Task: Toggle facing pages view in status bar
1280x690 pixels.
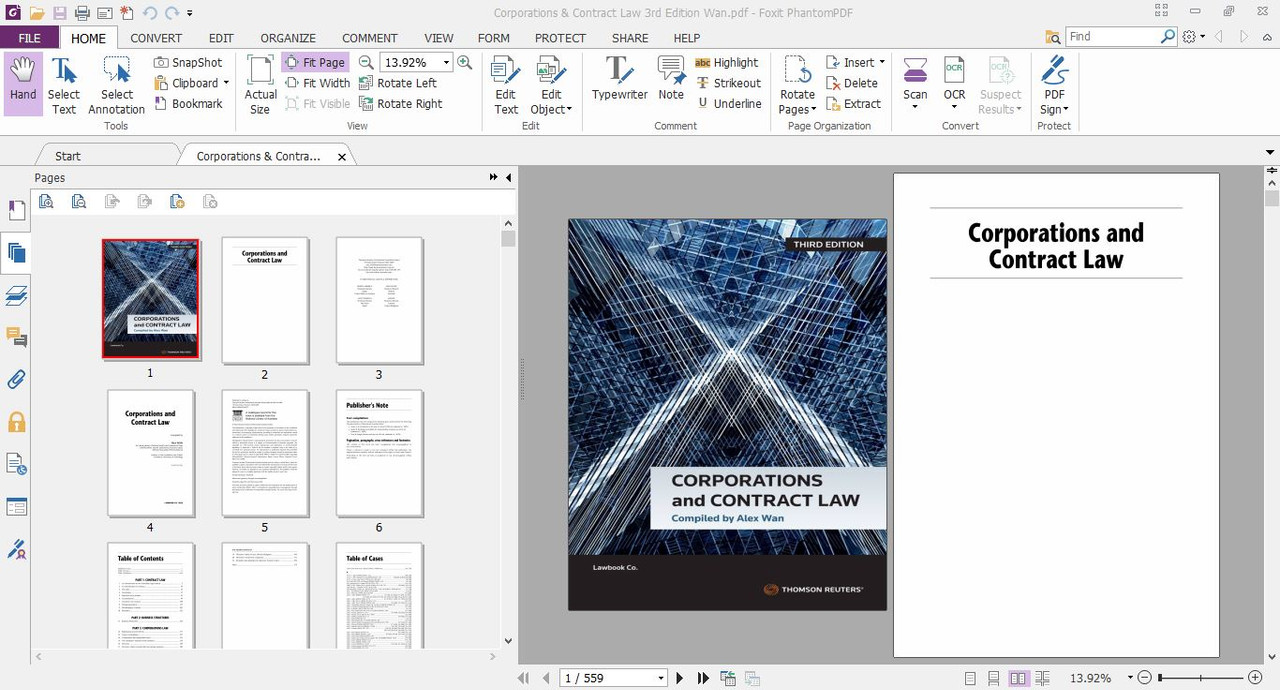Action: 1018,678
